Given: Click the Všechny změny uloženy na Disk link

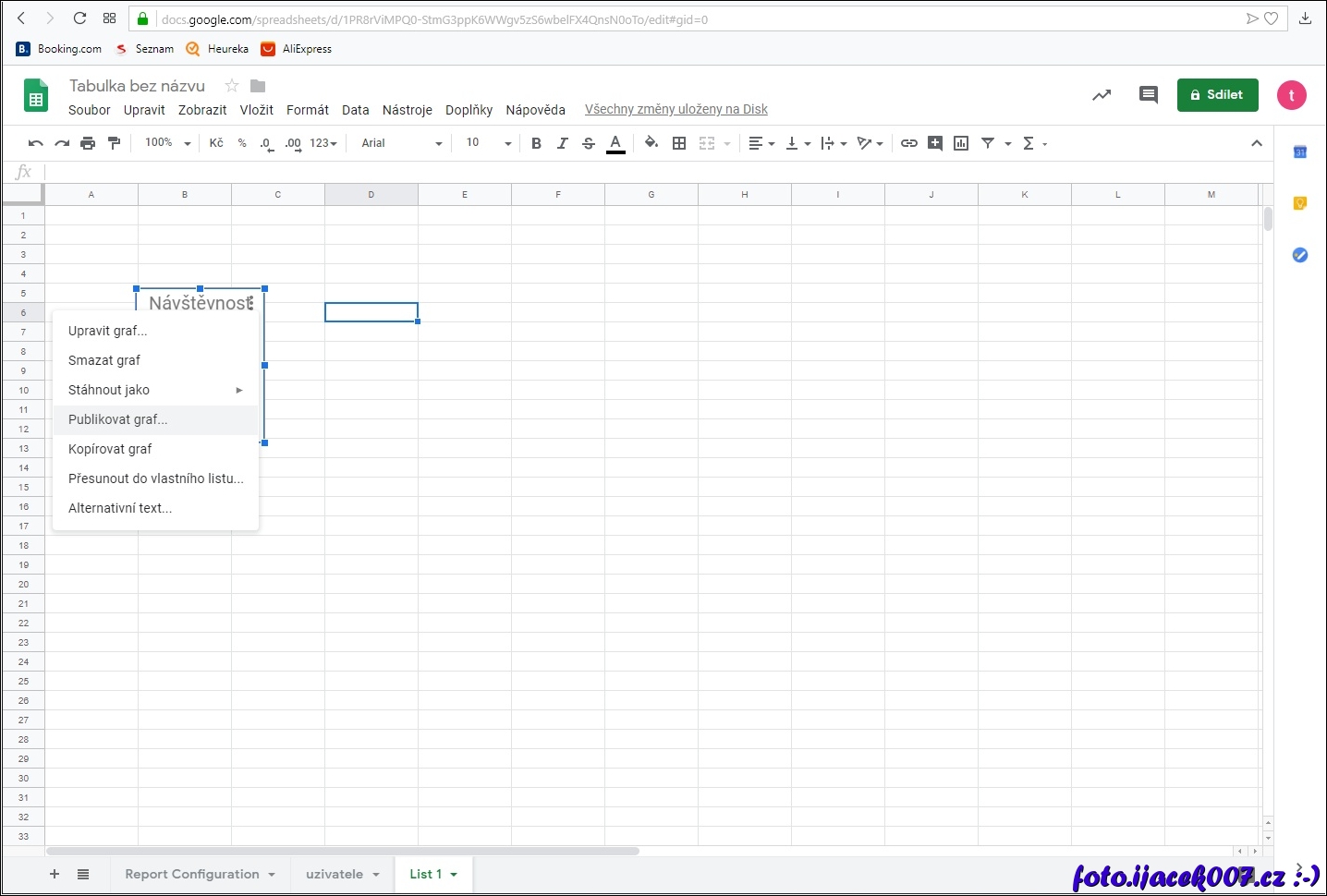Looking at the screenshot, I should [676, 109].
